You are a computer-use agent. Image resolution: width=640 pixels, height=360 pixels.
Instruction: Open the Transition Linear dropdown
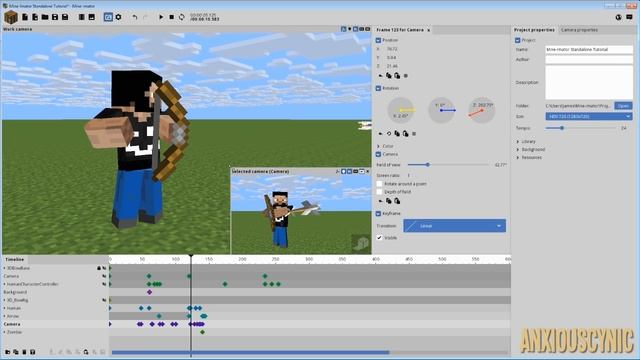[x=454, y=226]
